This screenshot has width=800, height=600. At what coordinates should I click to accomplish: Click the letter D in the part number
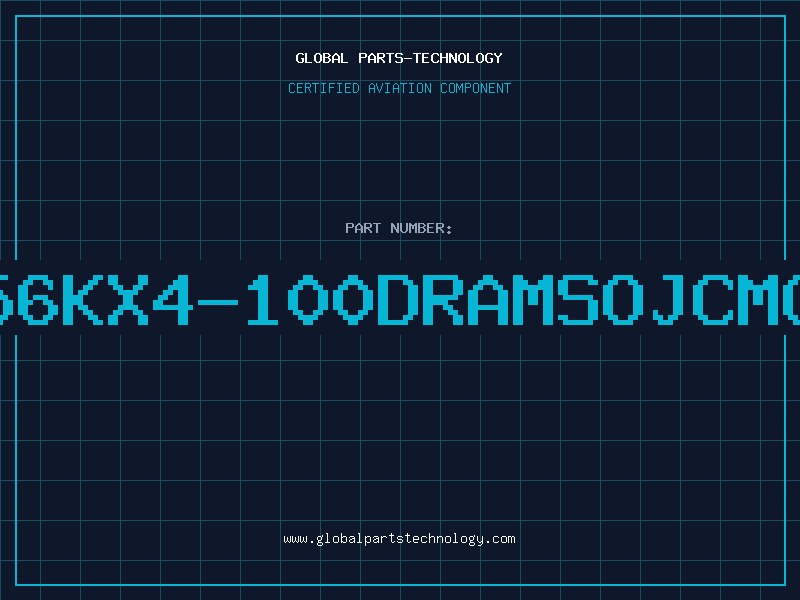coord(397,299)
